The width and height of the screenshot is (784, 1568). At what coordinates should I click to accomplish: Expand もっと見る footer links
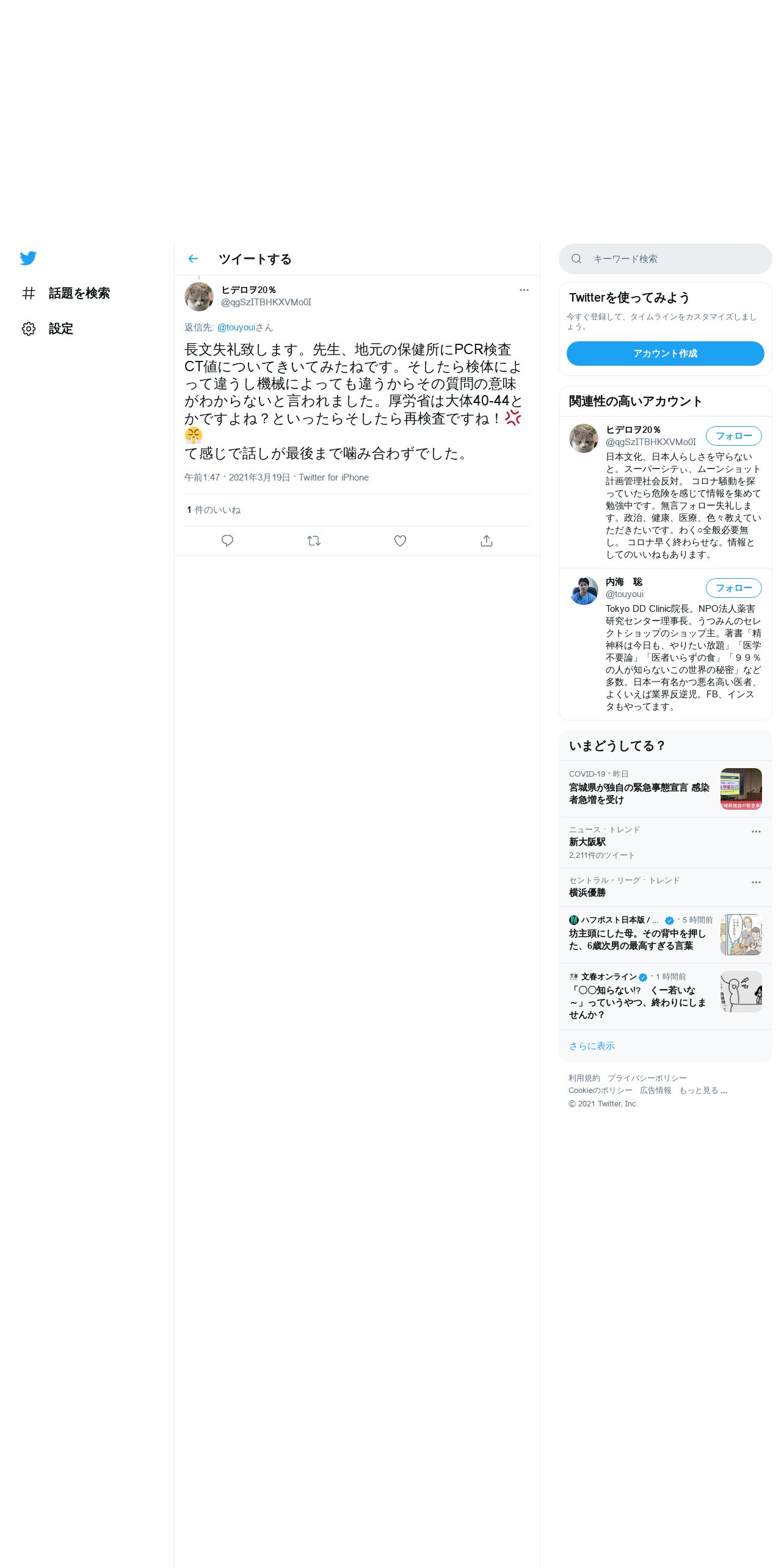703,1091
